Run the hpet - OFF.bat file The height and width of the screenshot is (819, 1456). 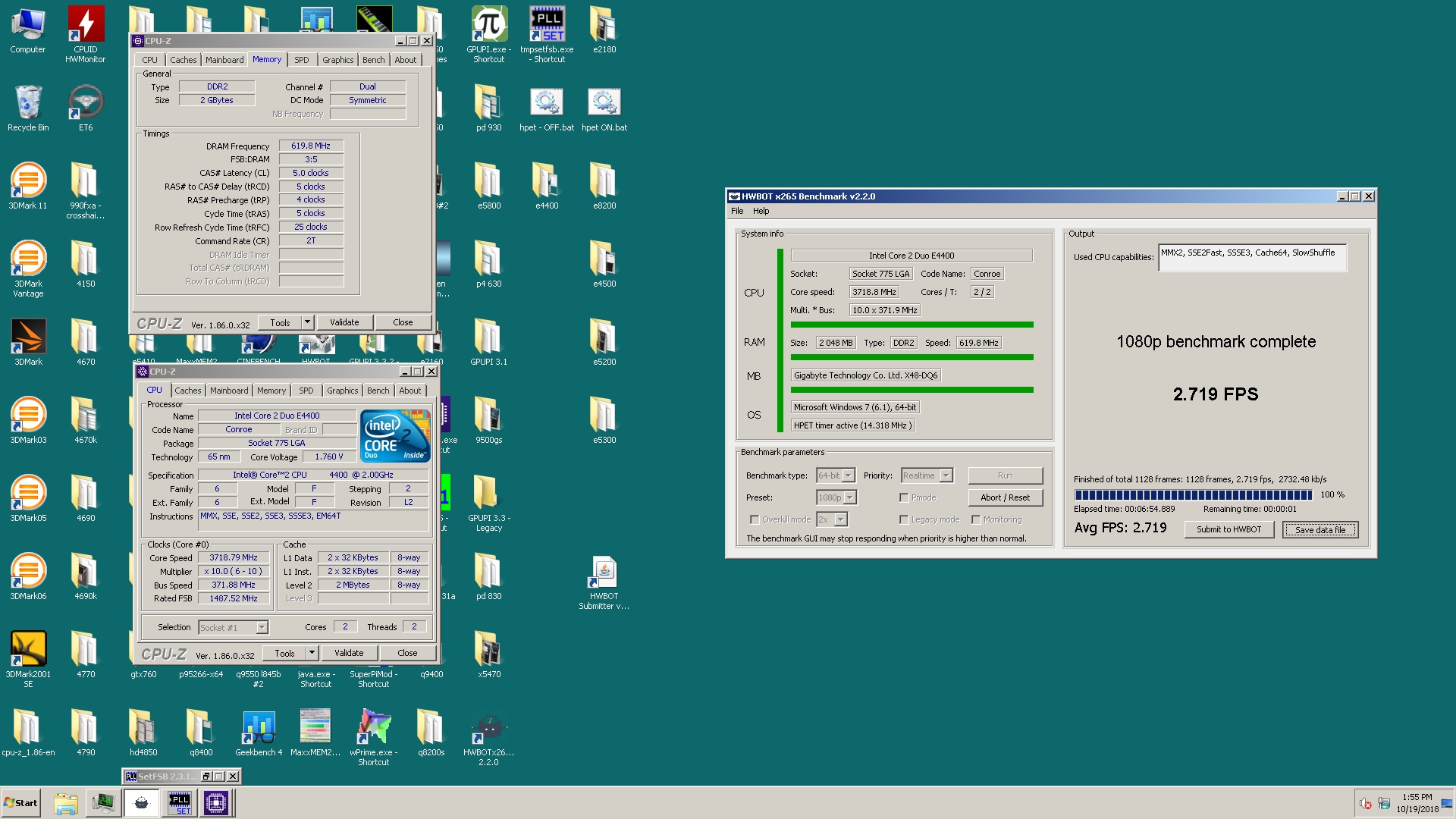click(x=547, y=108)
